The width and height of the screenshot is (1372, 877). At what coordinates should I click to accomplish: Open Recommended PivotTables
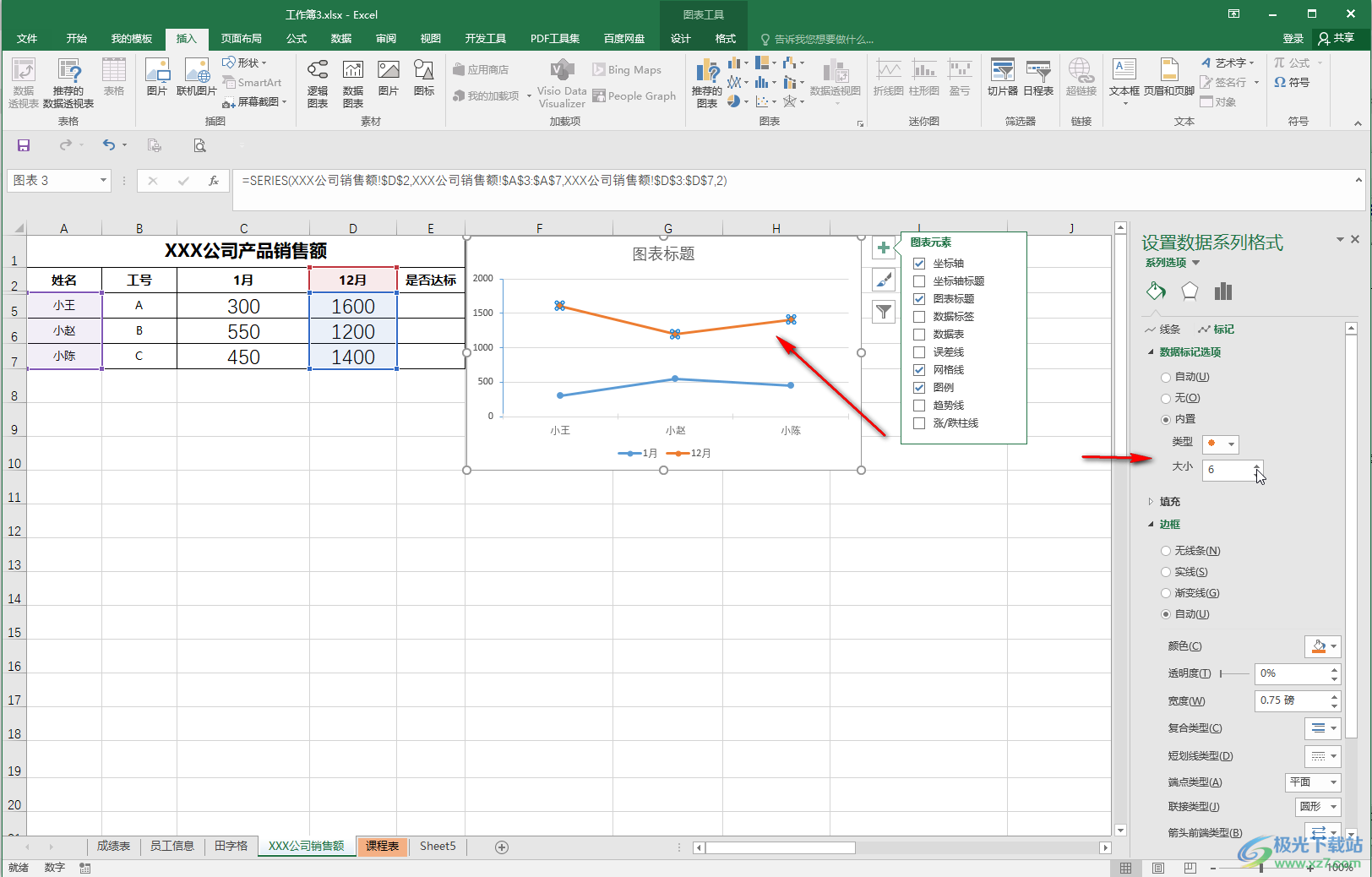(x=68, y=83)
